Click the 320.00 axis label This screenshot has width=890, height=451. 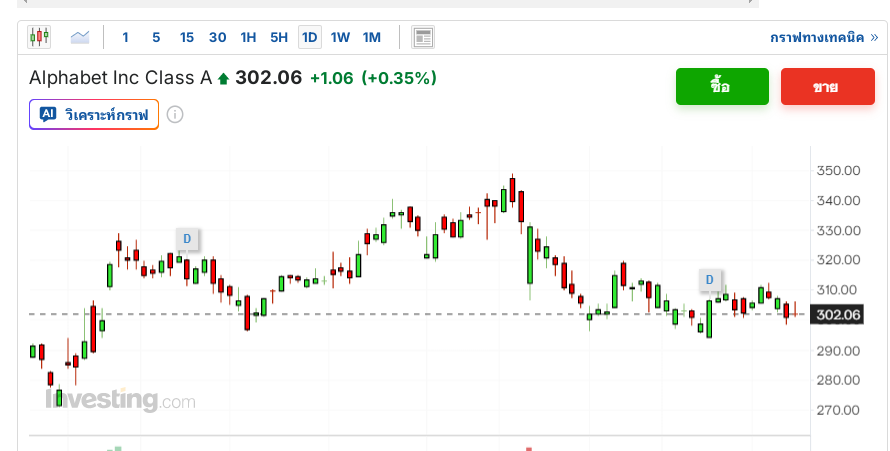838,260
